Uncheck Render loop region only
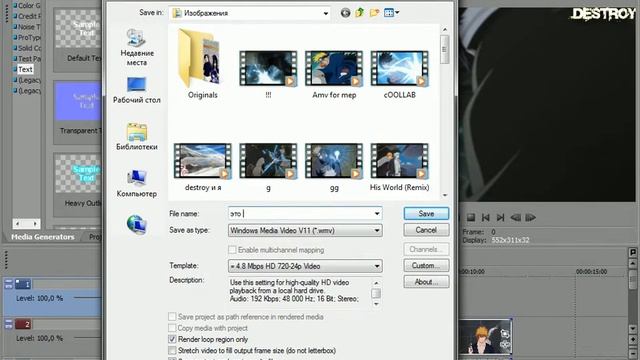Screen dimensions: 640x360 [x=172, y=339]
